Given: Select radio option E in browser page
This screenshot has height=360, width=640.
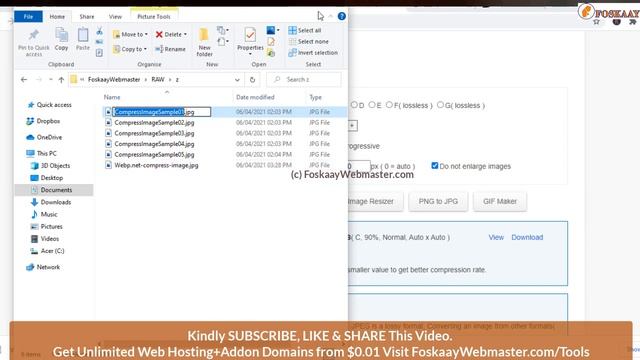Looking at the screenshot, I should (x=372, y=105).
